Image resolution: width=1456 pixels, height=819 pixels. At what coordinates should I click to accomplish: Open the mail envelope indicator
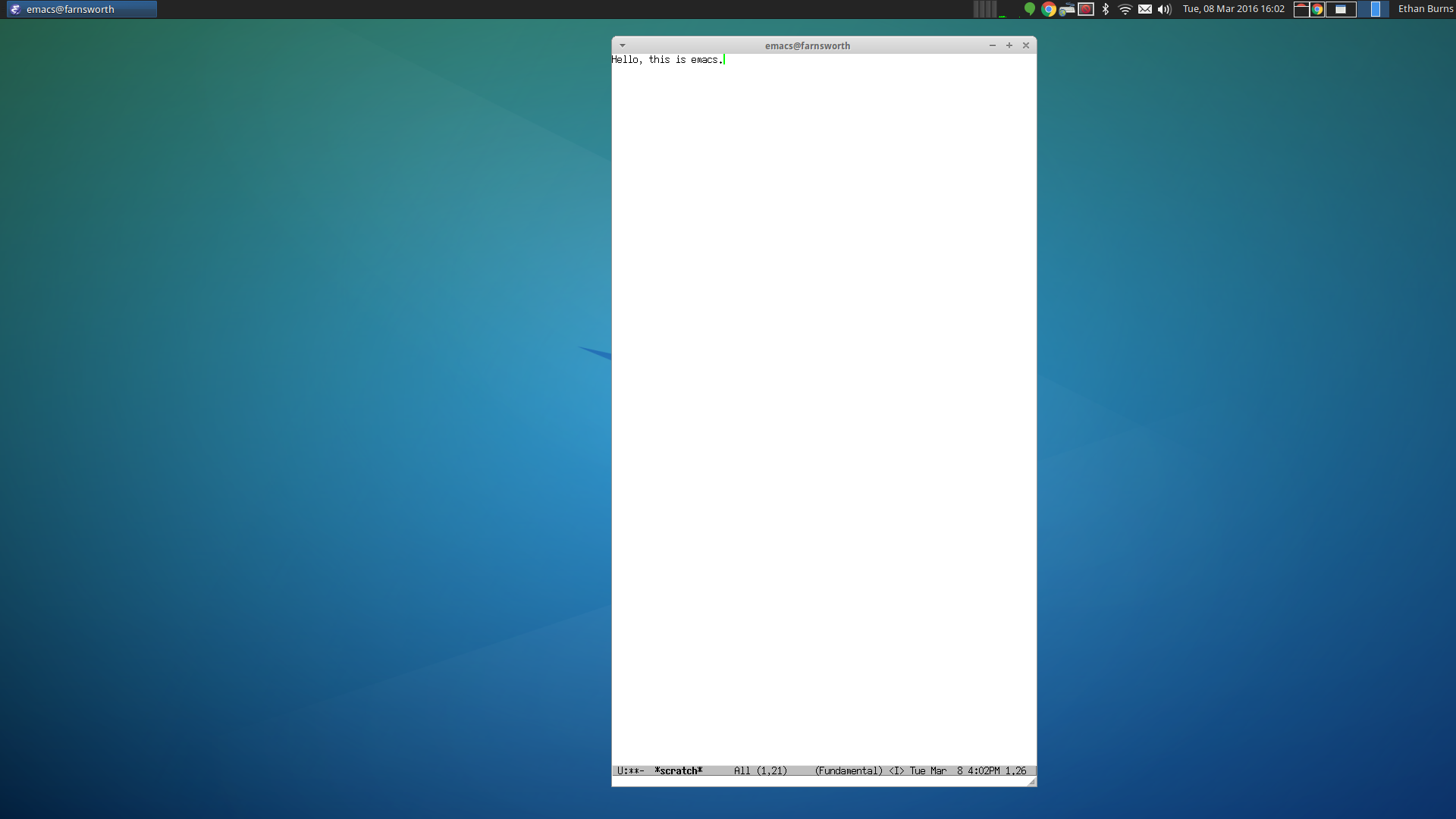click(1145, 9)
